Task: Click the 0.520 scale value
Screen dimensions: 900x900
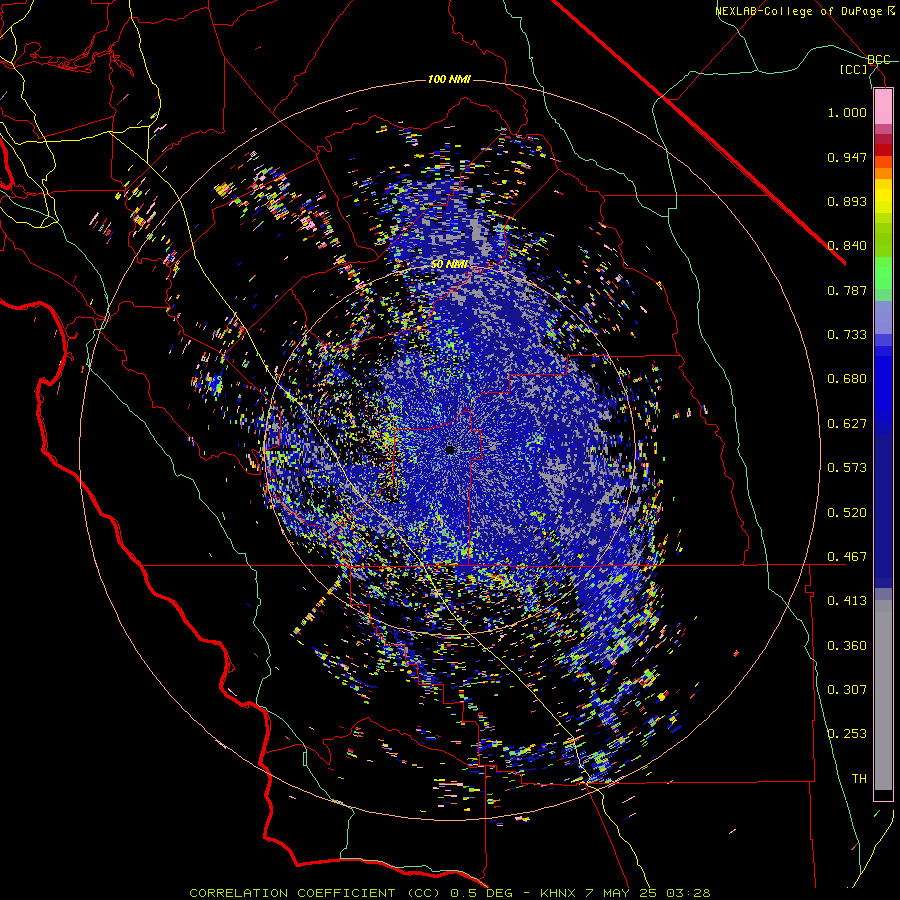Action: click(847, 513)
